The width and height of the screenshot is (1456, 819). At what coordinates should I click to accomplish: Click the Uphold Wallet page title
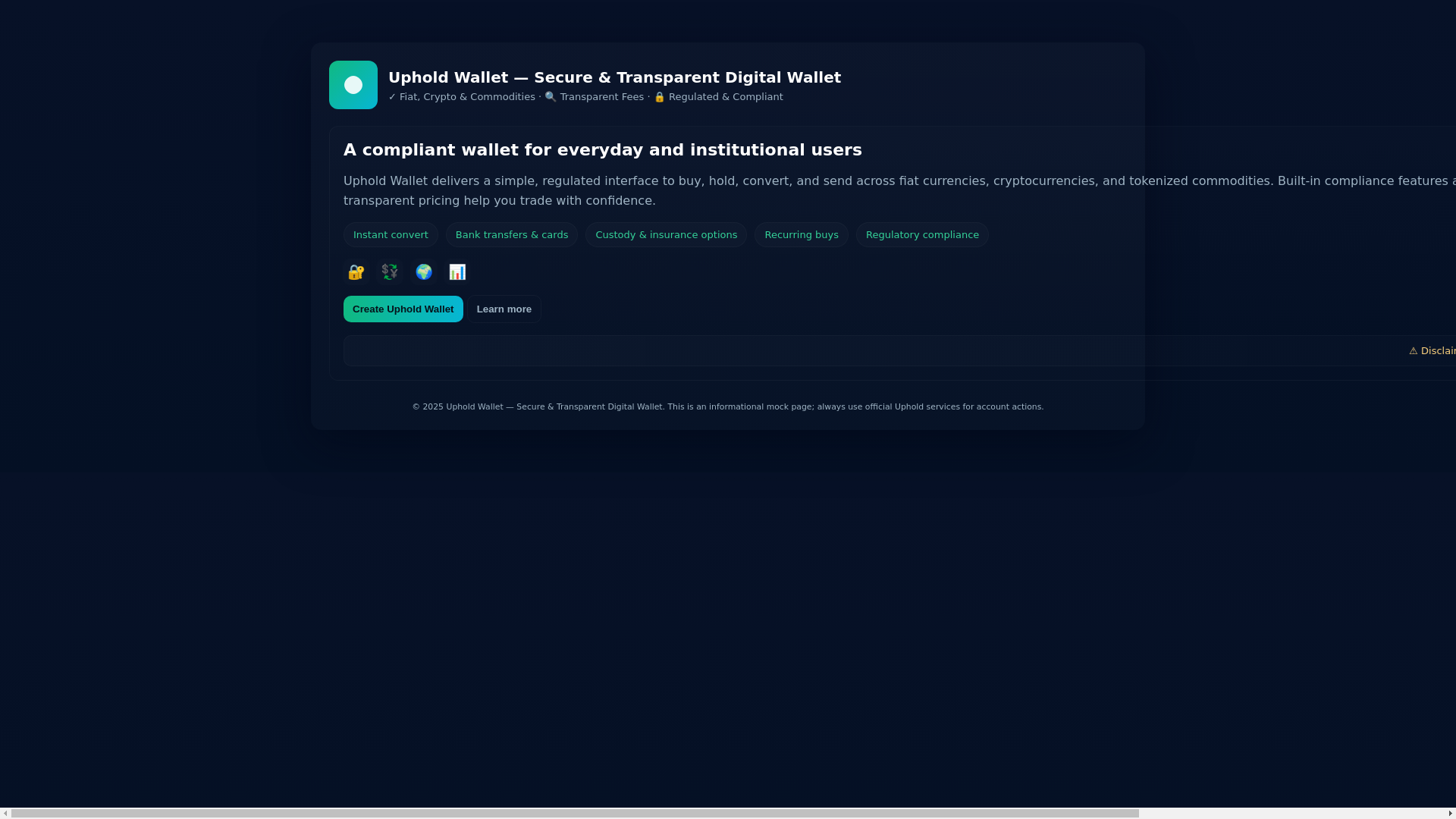[x=614, y=77]
